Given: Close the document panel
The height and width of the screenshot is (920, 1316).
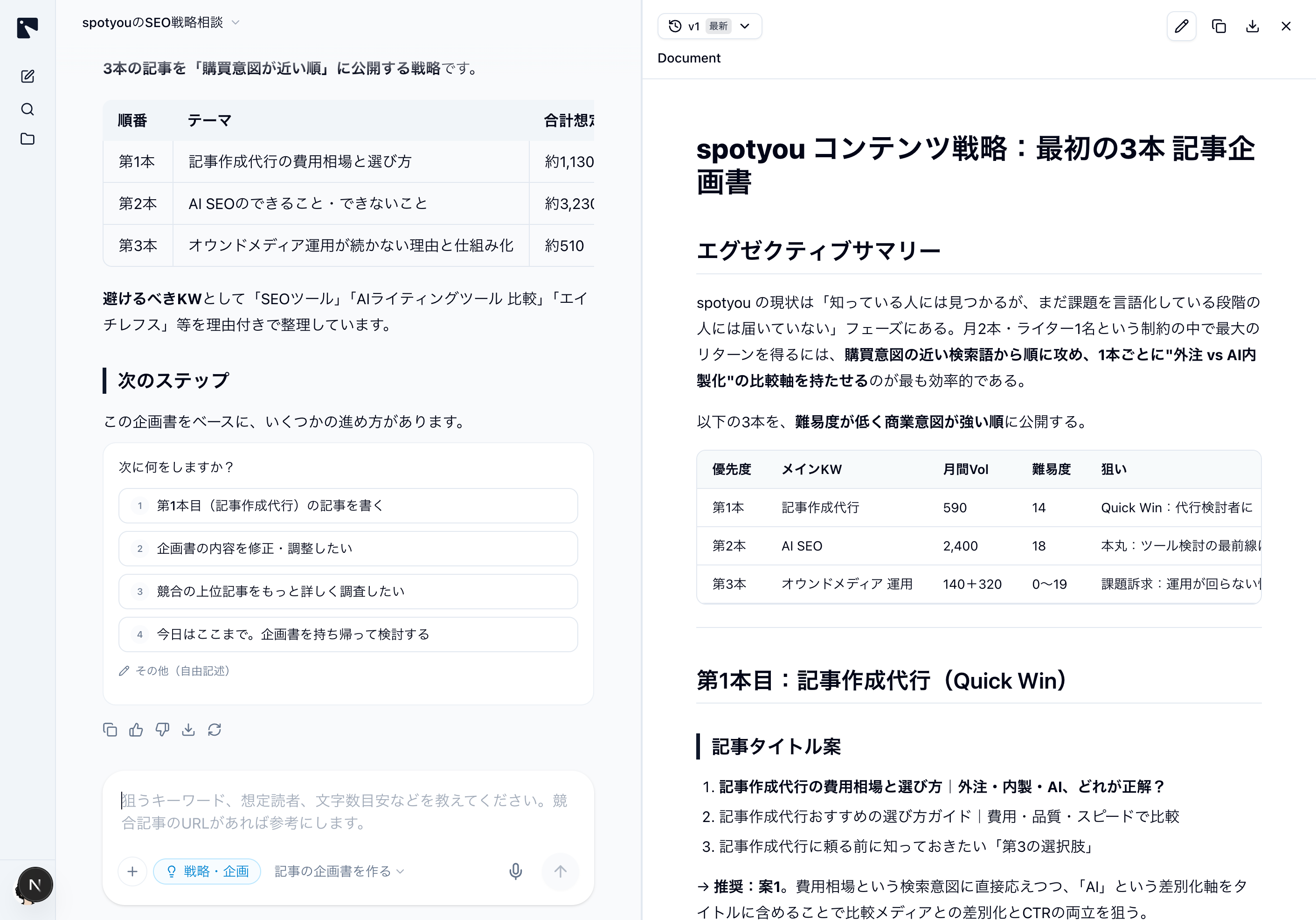Looking at the screenshot, I should 1286,27.
